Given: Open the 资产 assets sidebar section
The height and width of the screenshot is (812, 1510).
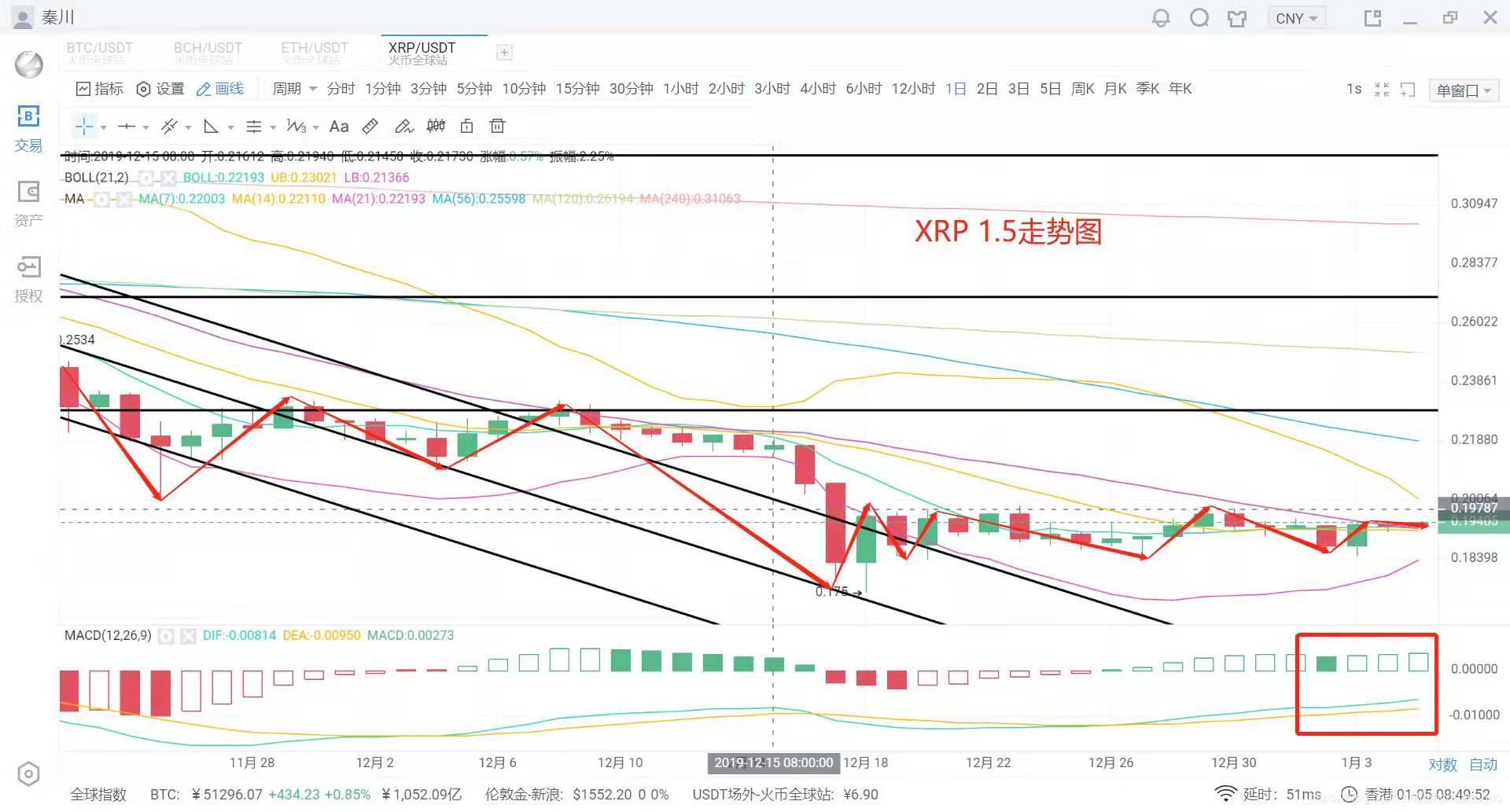Looking at the screenshot, I should 28,204.
